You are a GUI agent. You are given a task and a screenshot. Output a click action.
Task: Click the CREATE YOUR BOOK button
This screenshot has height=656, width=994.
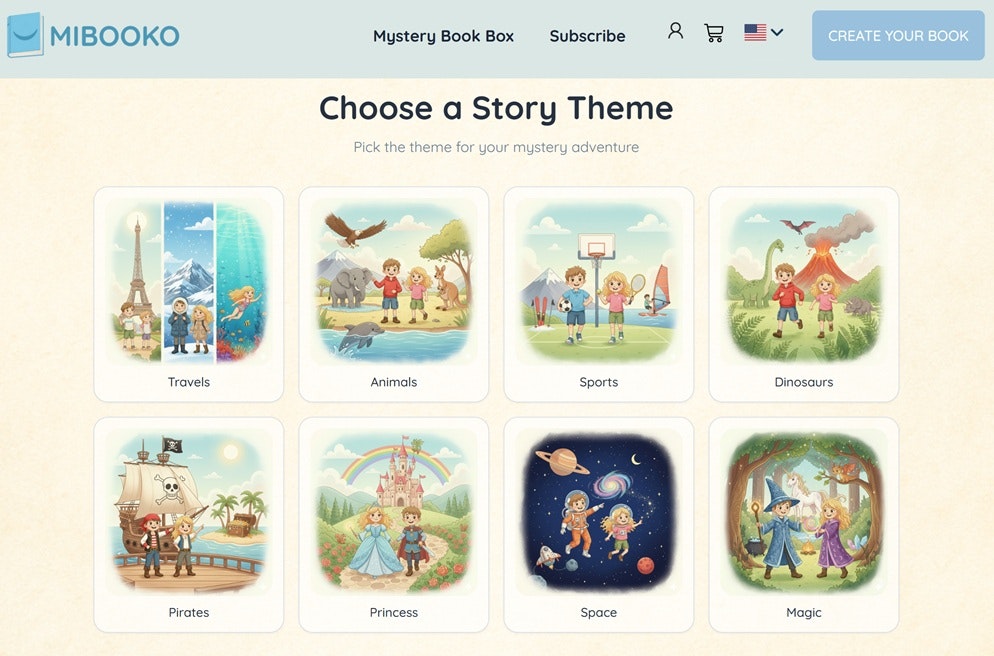[897, 35]
